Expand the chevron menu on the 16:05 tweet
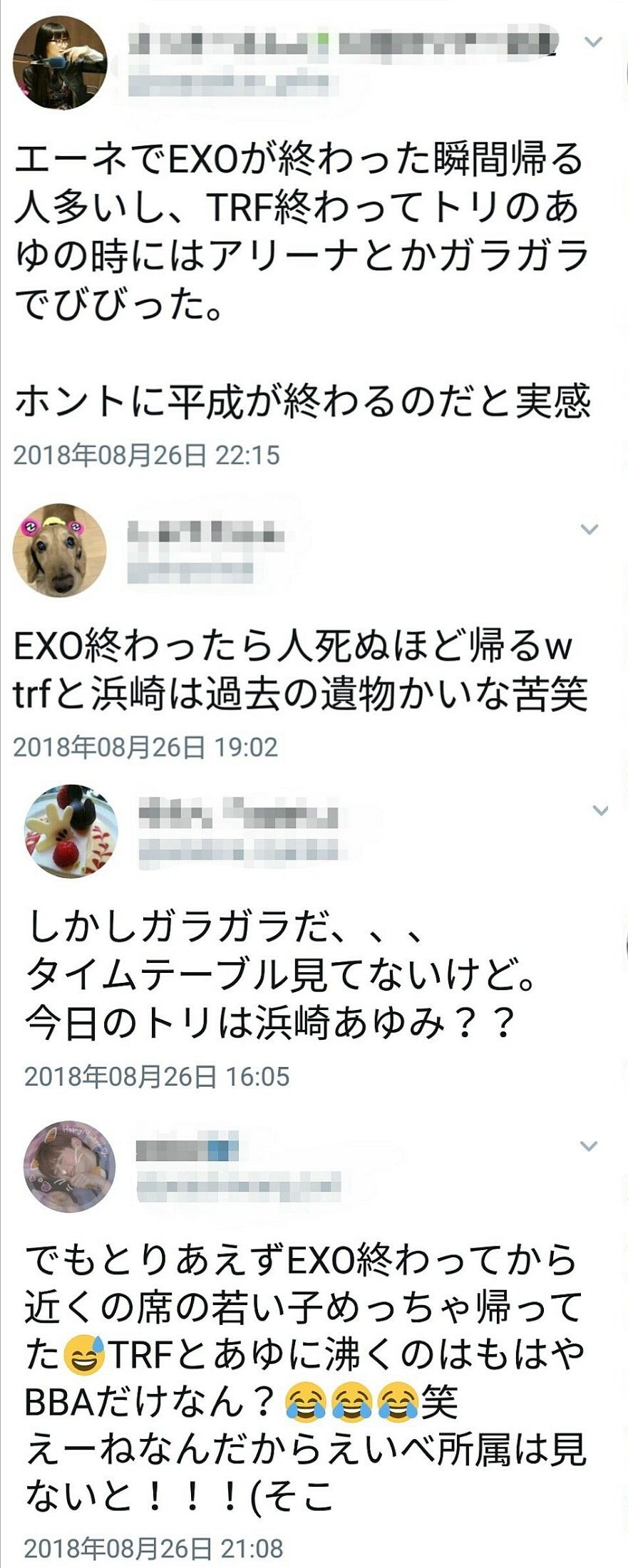628x1568 pixels. [x=601, y=810]
